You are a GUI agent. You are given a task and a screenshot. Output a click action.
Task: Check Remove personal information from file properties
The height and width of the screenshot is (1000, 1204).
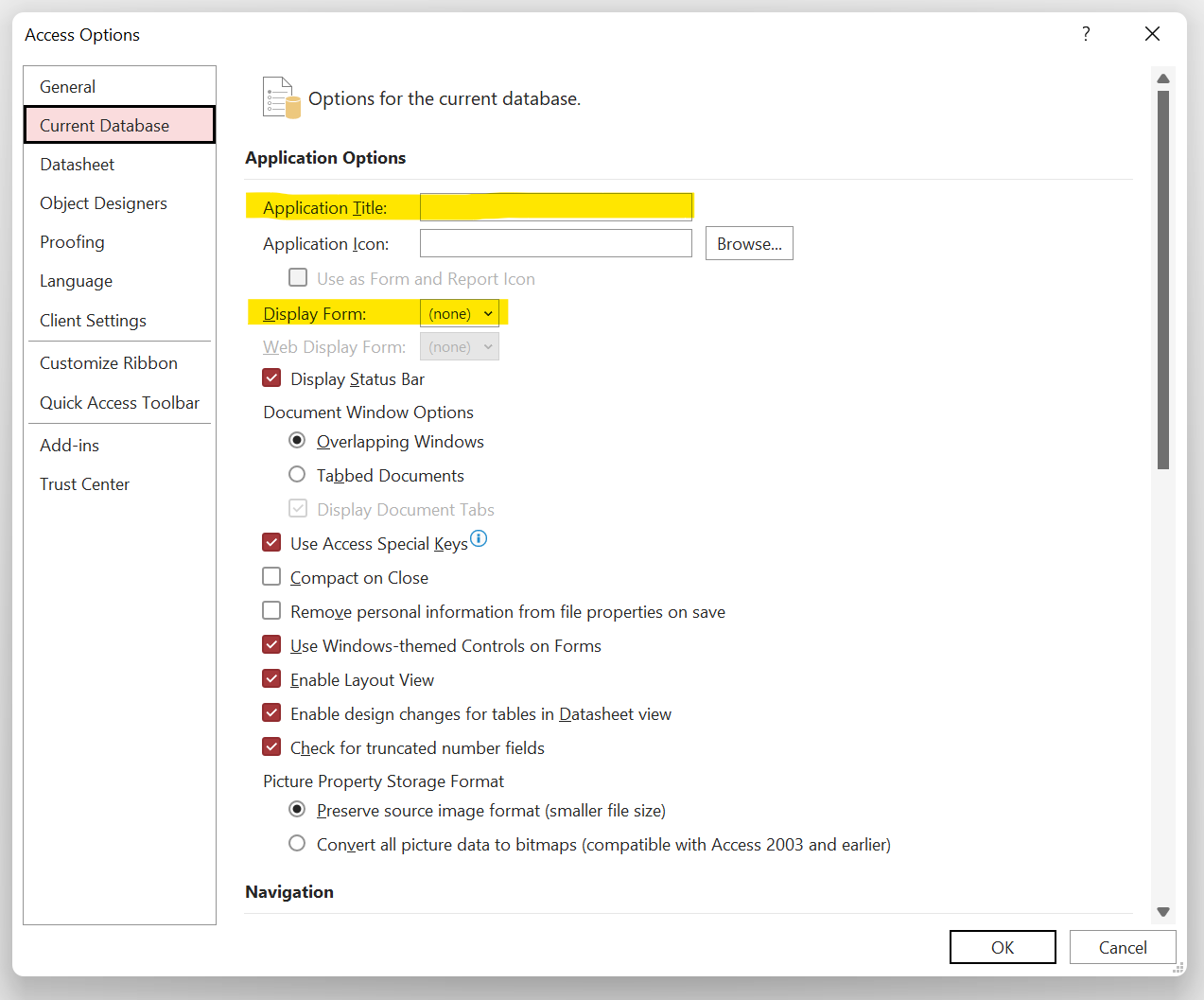pyautogui.click(x=271, y=611)
